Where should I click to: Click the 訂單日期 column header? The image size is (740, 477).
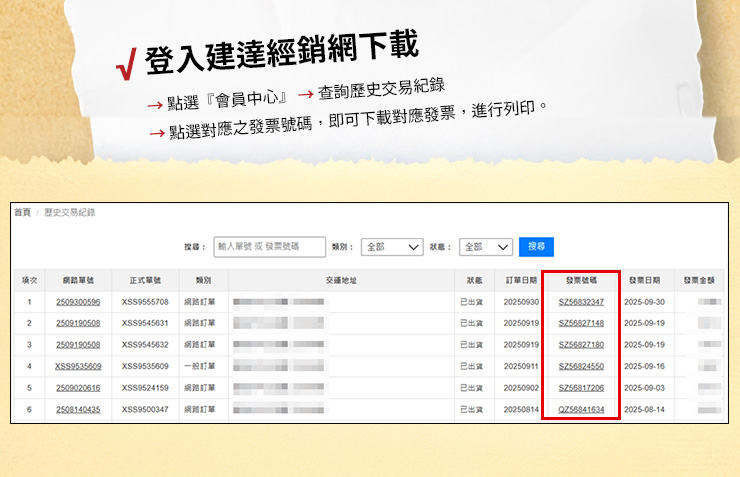pos(520,281)
